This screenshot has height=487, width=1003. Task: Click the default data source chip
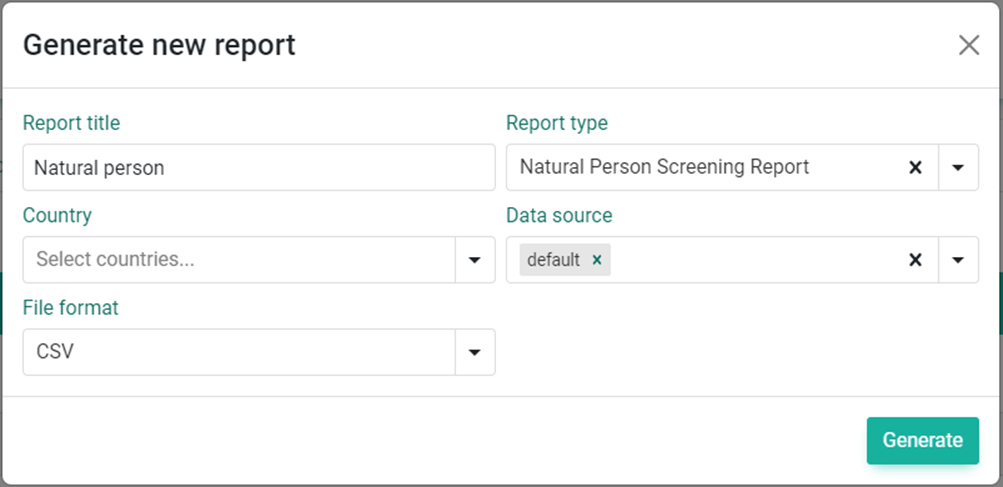point(554,260)
